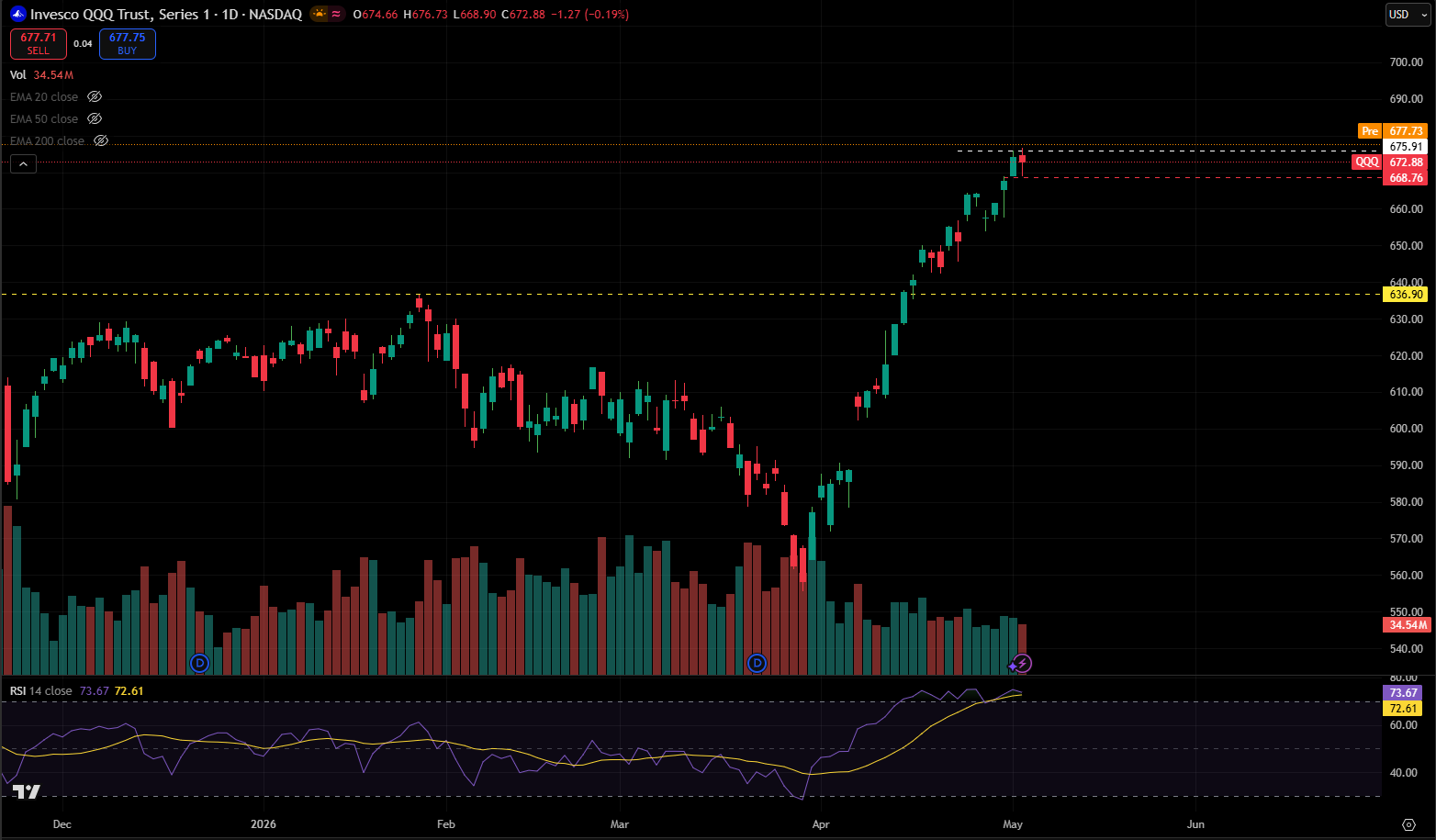Click the Mar label on time axis

pos(620,824)
